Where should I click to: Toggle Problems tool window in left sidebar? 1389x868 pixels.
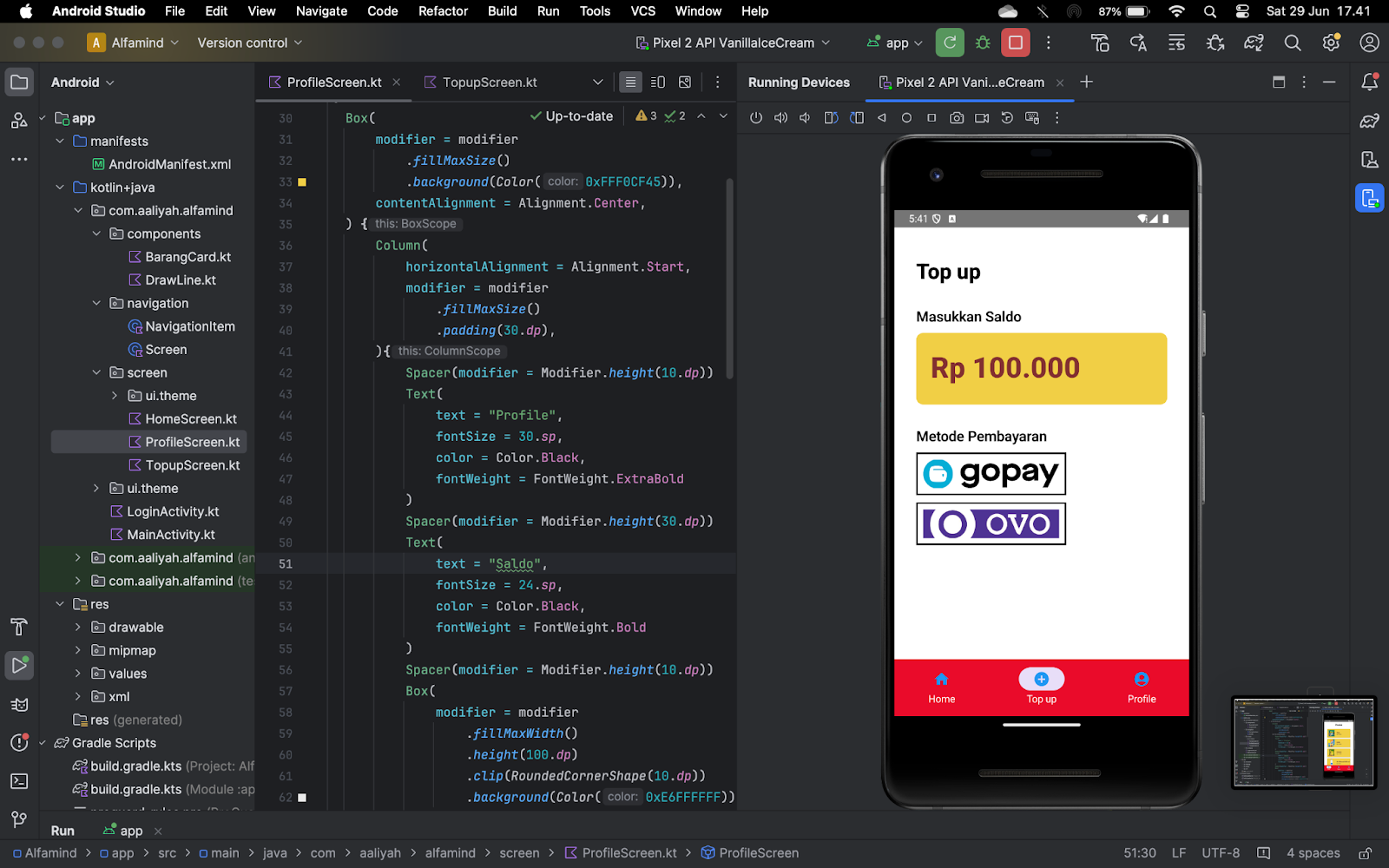coord(19,743)
